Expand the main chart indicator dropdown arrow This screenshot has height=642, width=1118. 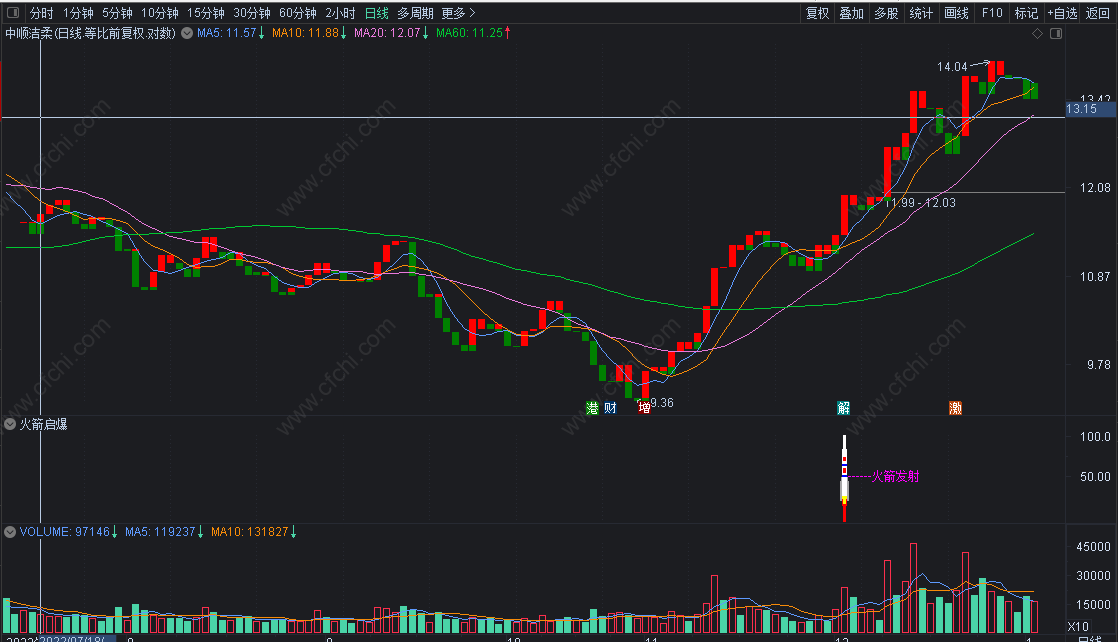click(x=185, y=33)
